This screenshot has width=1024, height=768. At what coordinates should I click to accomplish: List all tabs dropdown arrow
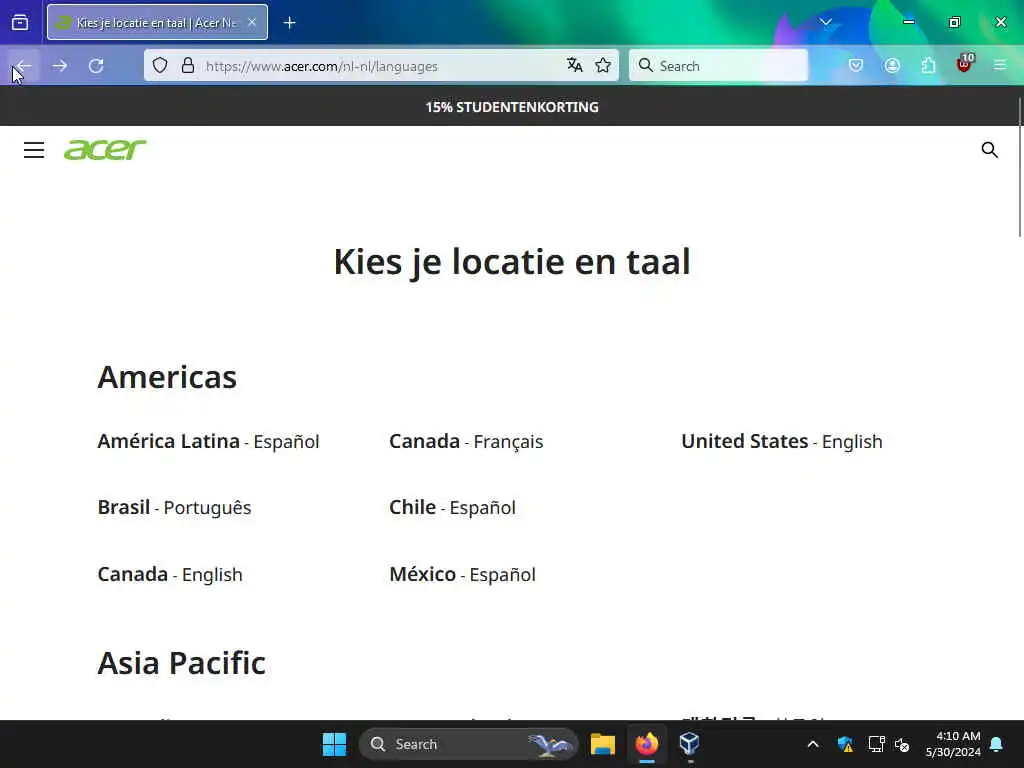pyautogui.click(x=825, y=22)
